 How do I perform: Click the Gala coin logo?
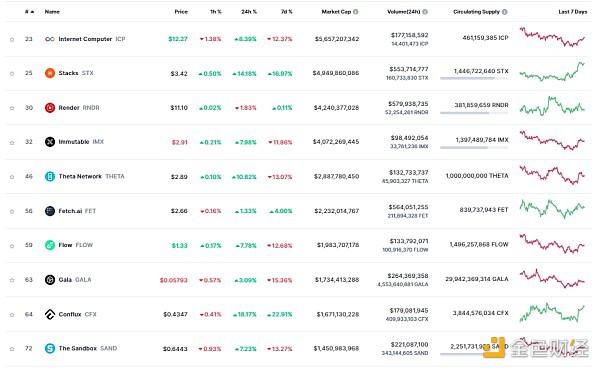click(50, 280)
